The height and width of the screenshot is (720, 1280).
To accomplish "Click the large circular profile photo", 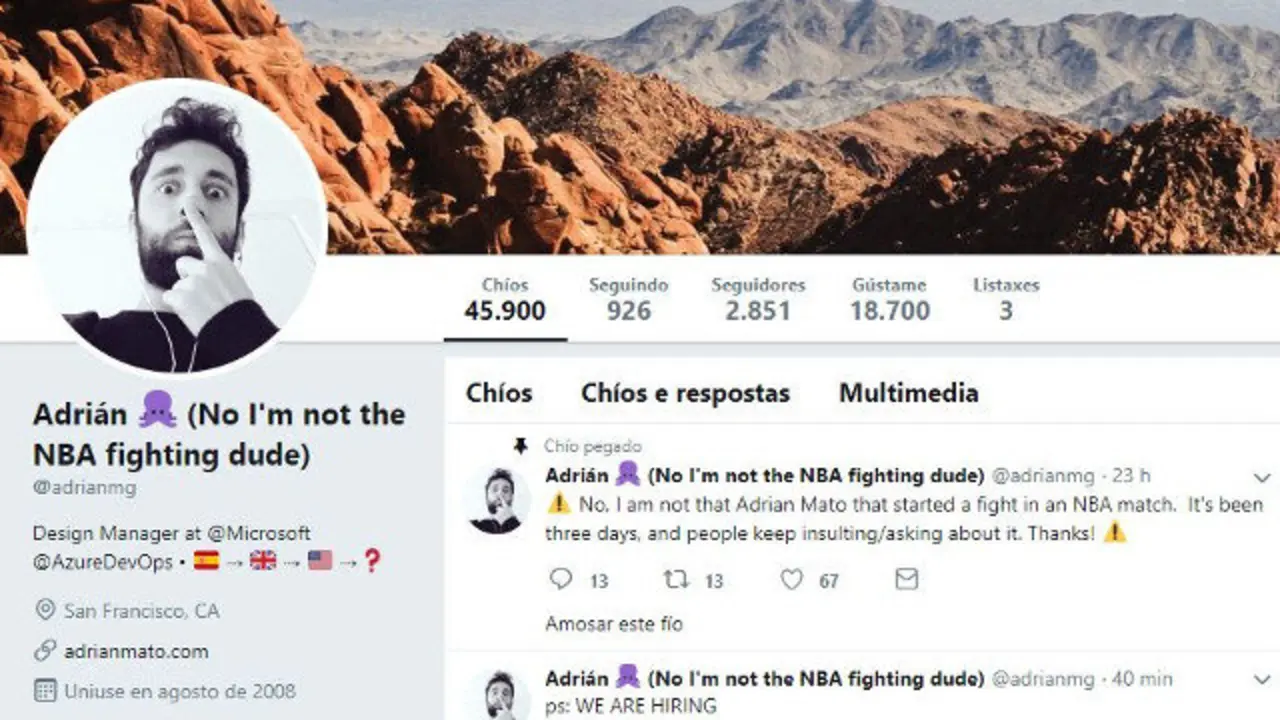I will click(177, 228).
